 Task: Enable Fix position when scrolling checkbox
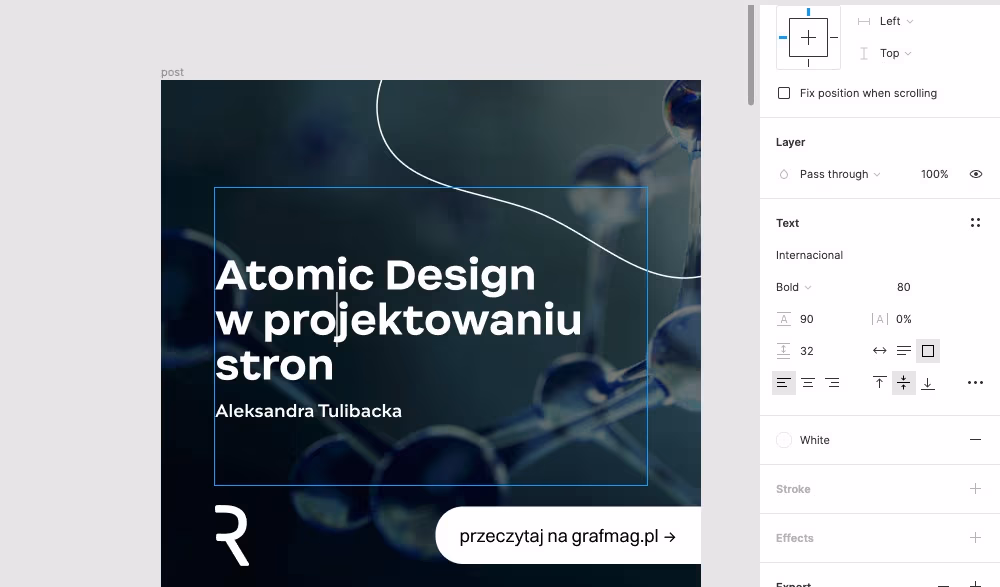pos(784,93)
